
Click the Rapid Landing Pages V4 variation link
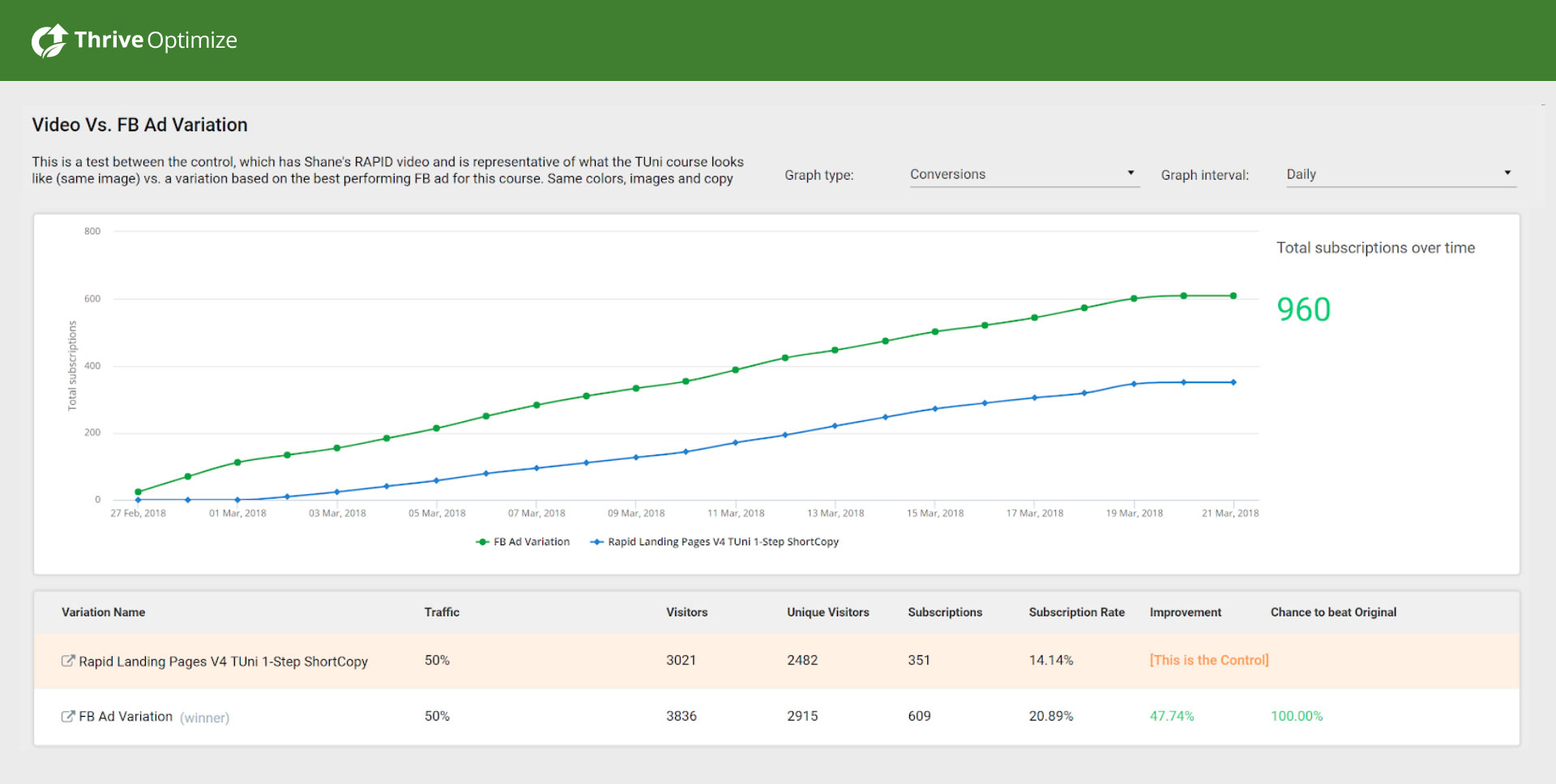click(222, 661)
